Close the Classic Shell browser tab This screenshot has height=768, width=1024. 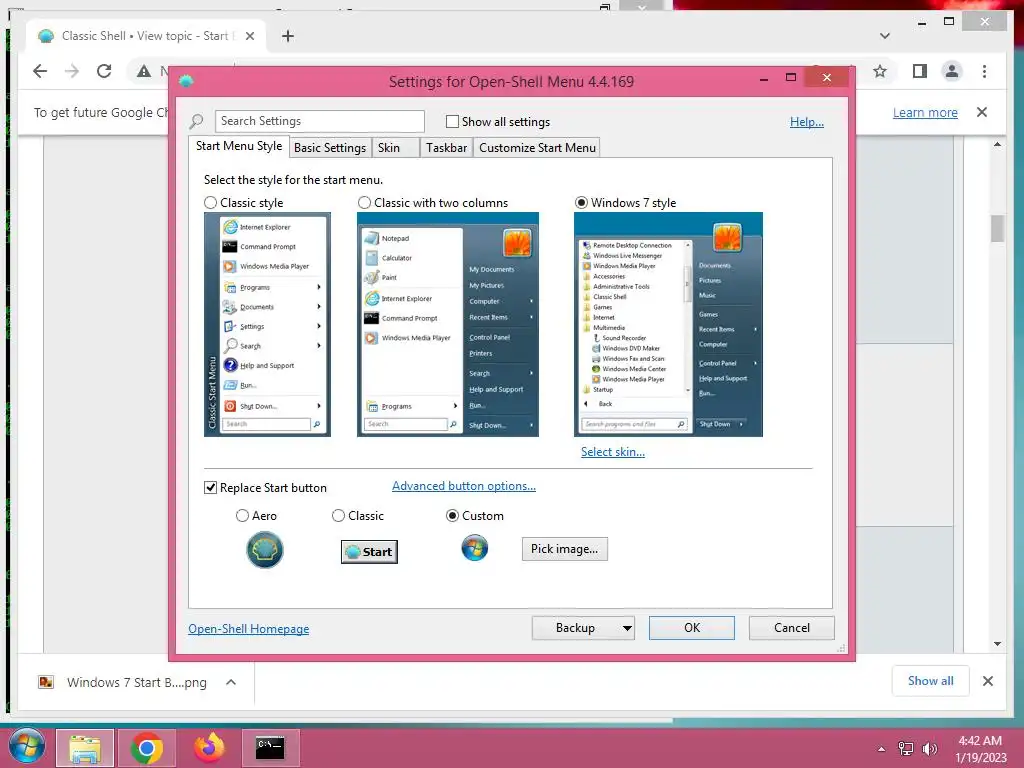249,36
